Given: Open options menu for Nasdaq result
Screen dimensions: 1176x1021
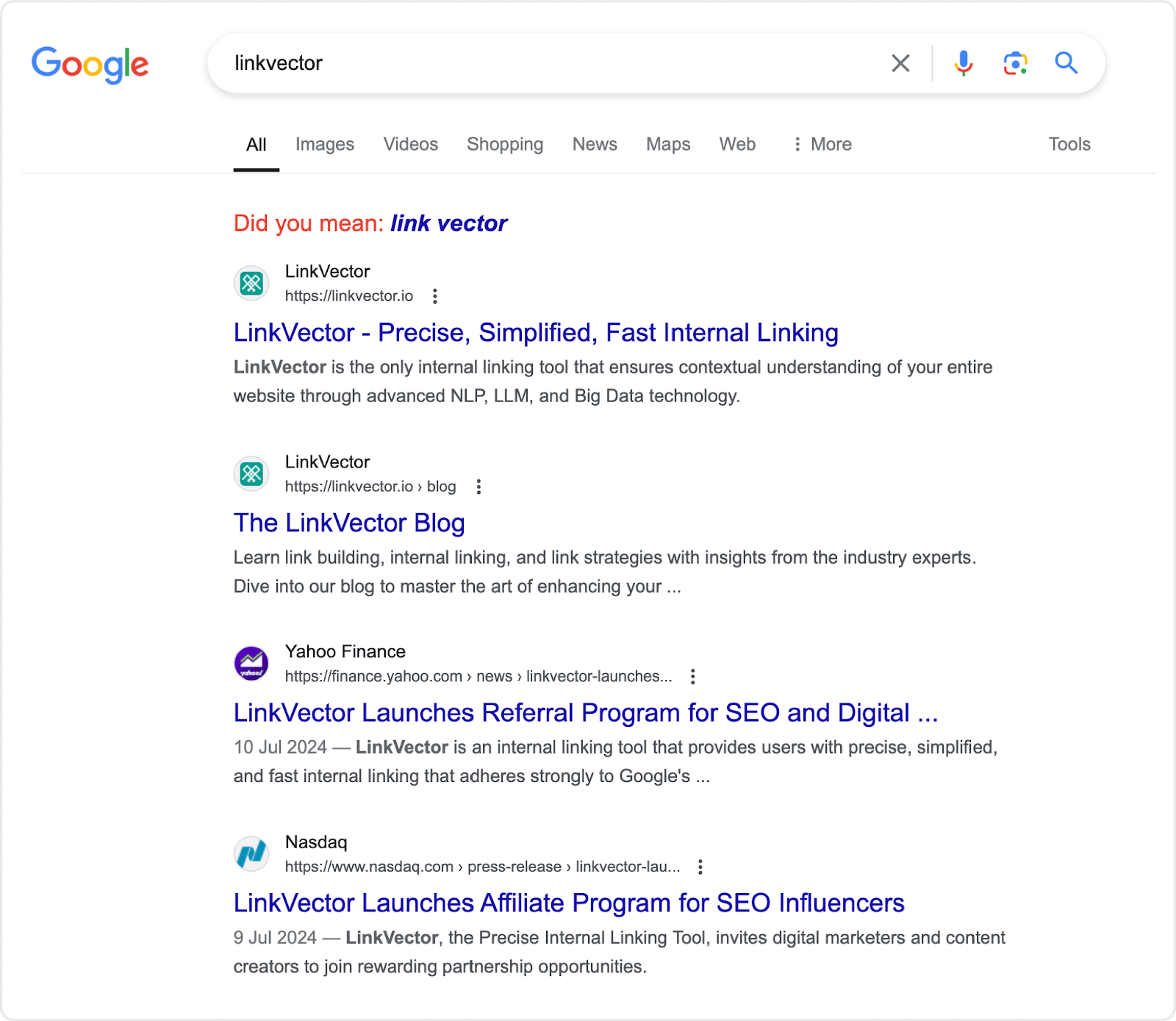Looking at the screenshot, I should (x=700, y=867).
